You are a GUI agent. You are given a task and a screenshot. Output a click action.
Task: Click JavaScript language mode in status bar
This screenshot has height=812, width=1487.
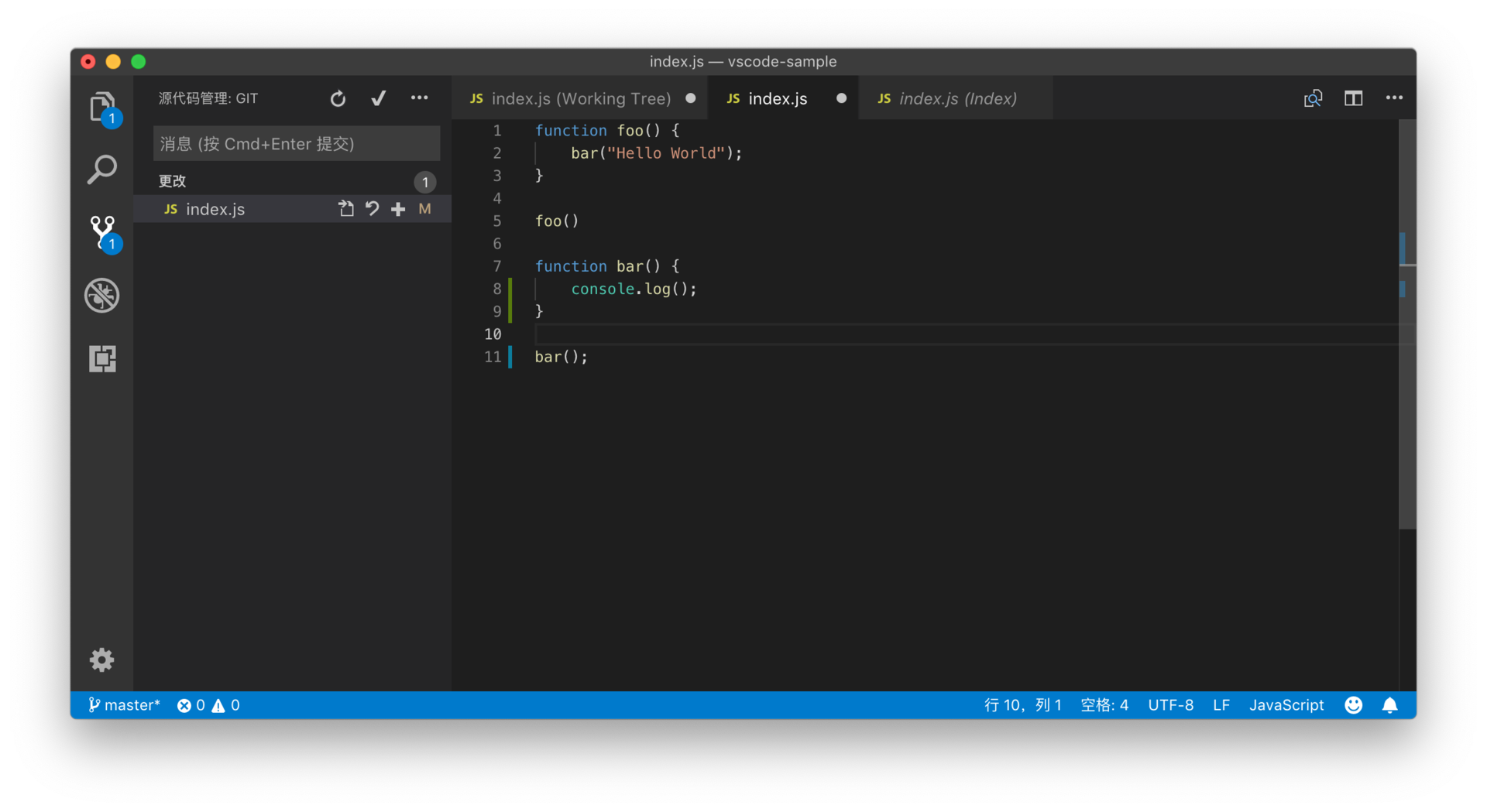pyautogui.click(x=1286, y=705)
